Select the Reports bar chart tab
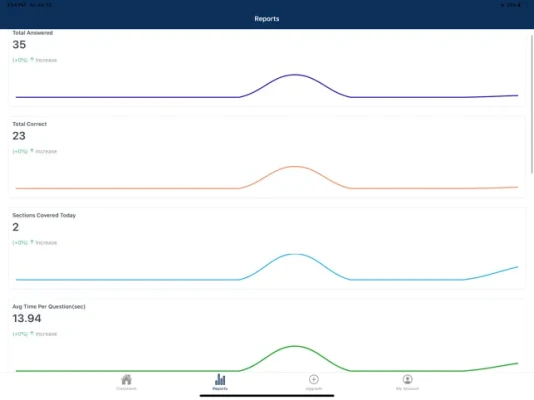534x400 pixels. tap(220, 382)
